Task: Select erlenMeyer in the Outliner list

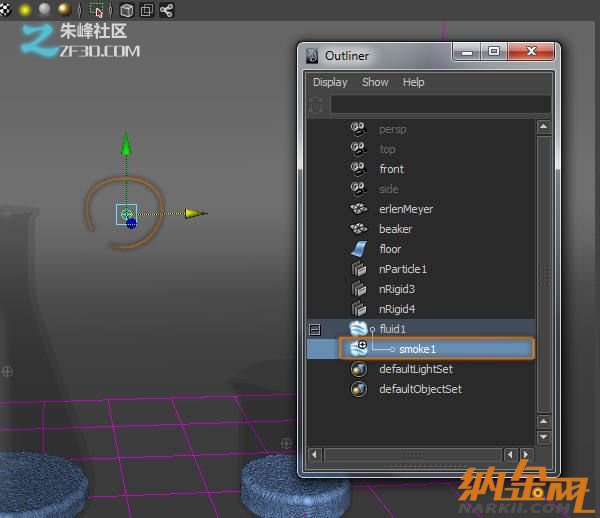Action: [x=406, y=209]
